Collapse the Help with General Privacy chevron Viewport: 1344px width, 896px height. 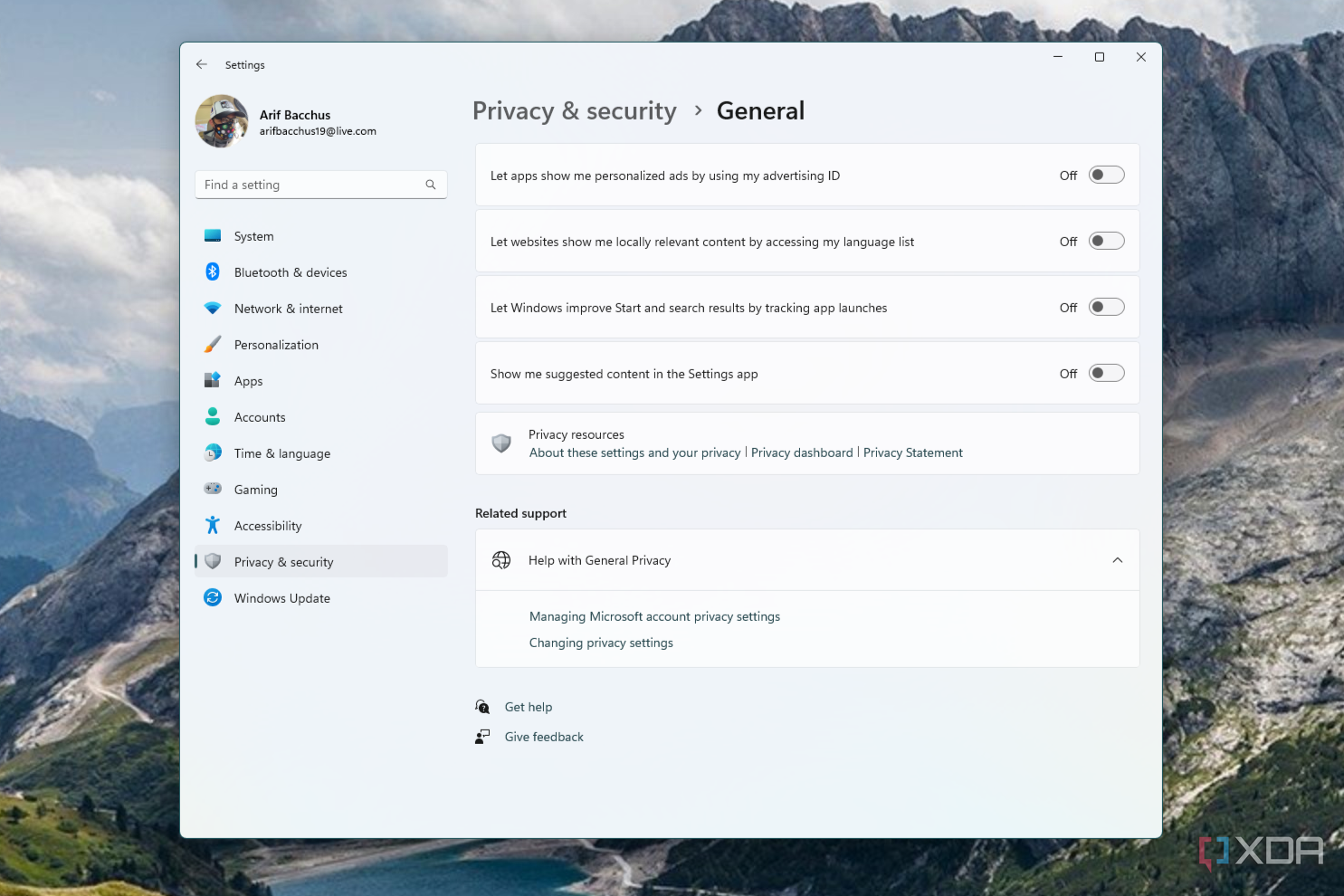pyautogui.click(x=1118, y=560)
